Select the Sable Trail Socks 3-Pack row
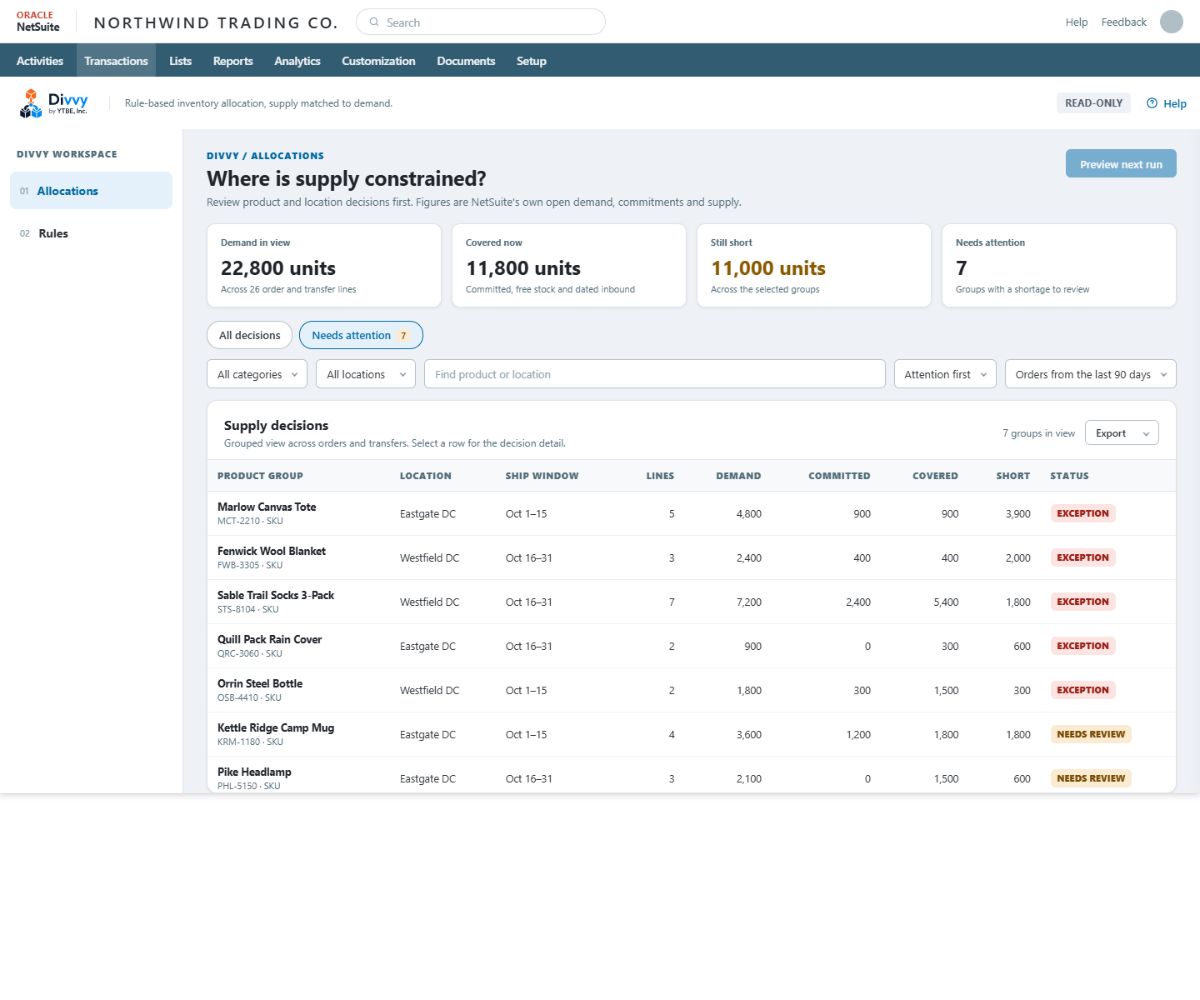1200x1000 pixels. pyautogui.click(x=691, y=602)
